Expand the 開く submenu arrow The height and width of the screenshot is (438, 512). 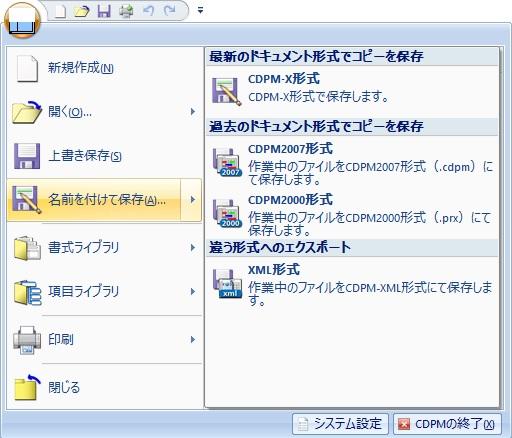(x=193, y=112)
